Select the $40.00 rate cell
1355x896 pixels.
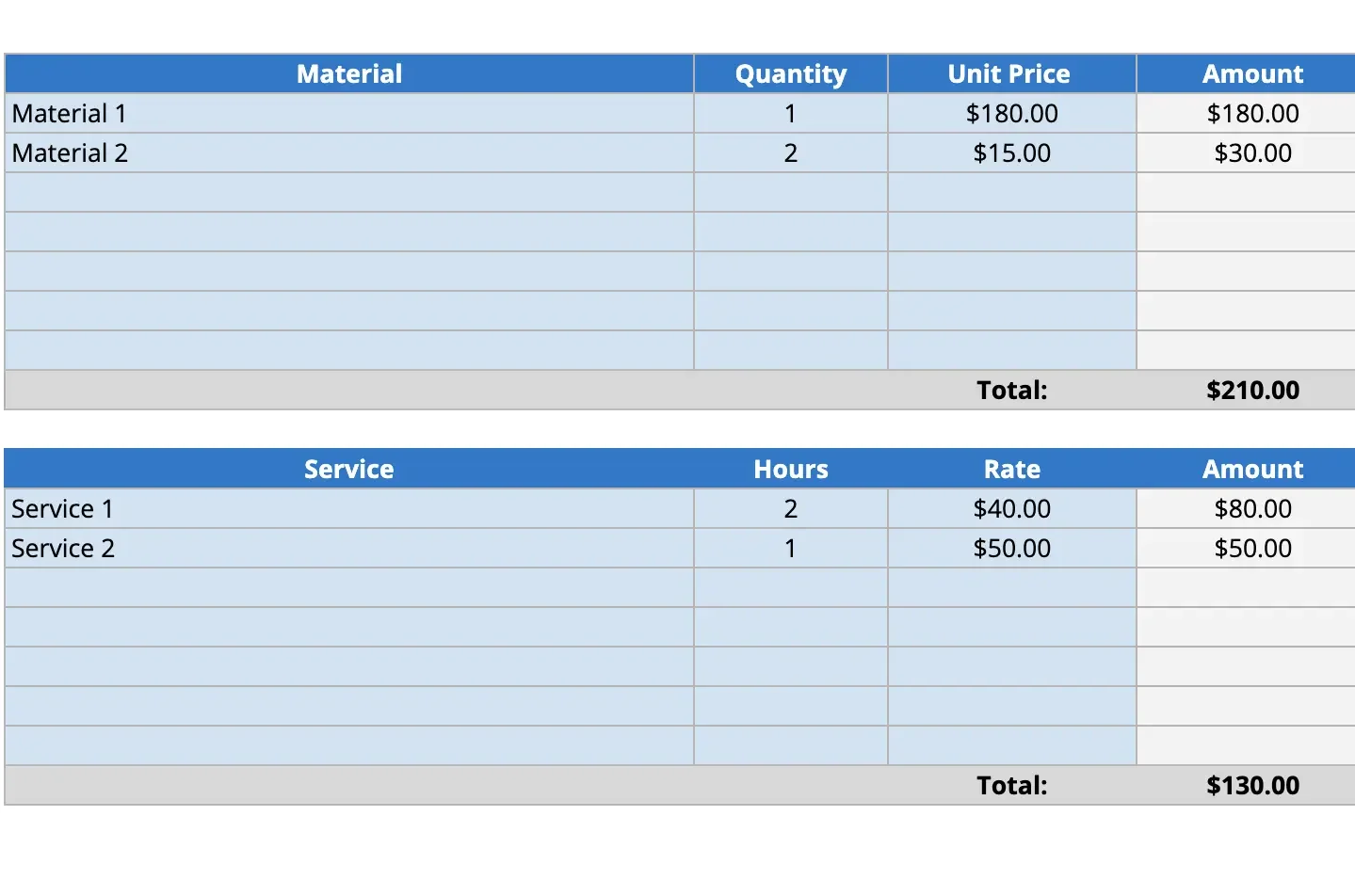[1011, 509]
